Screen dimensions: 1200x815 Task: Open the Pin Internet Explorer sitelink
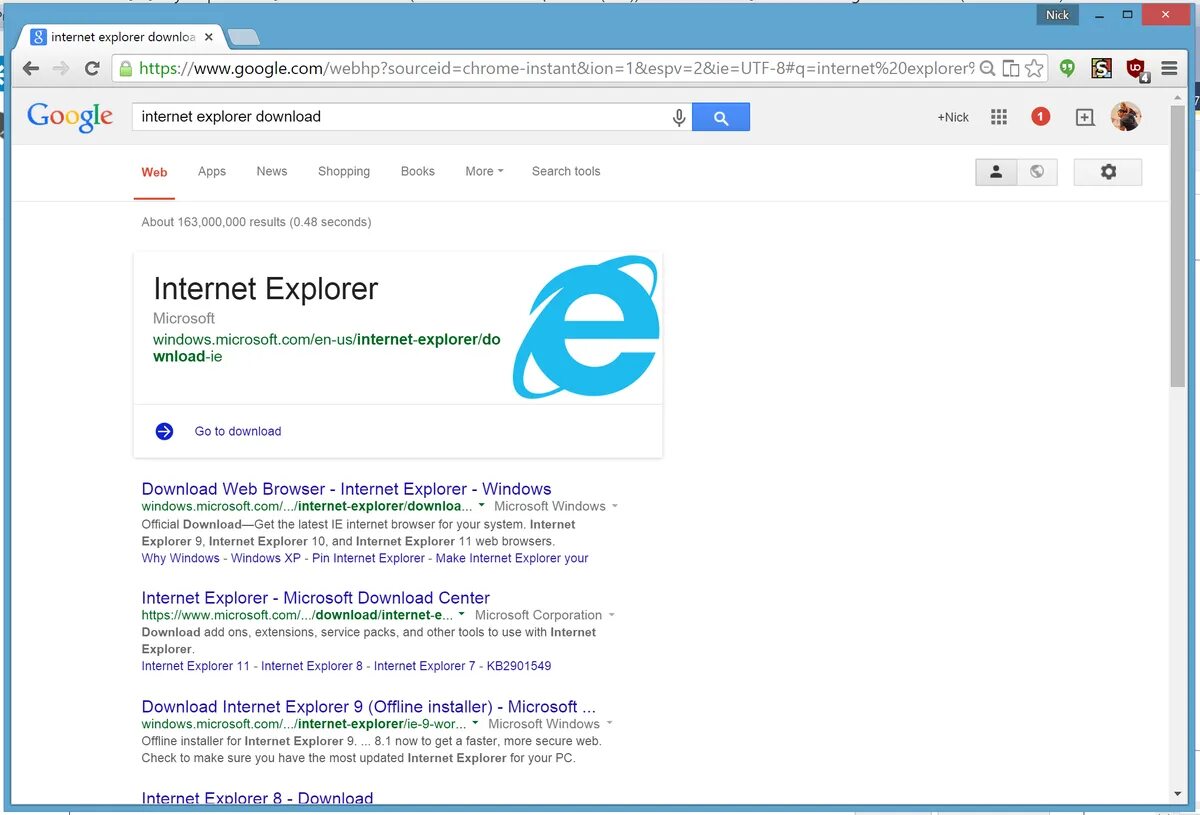368,558
